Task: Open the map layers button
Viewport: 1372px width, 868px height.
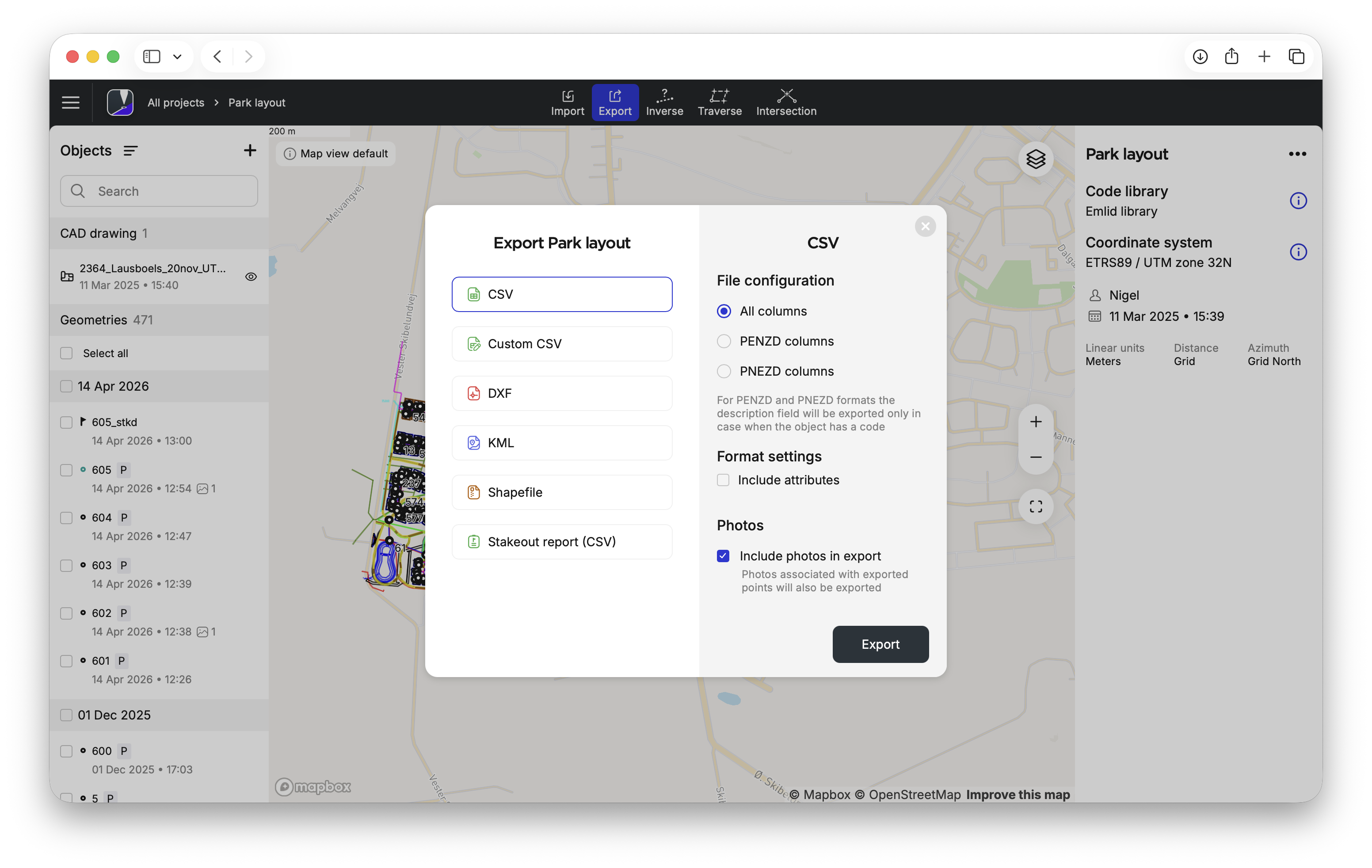Action: [1035, 159]
